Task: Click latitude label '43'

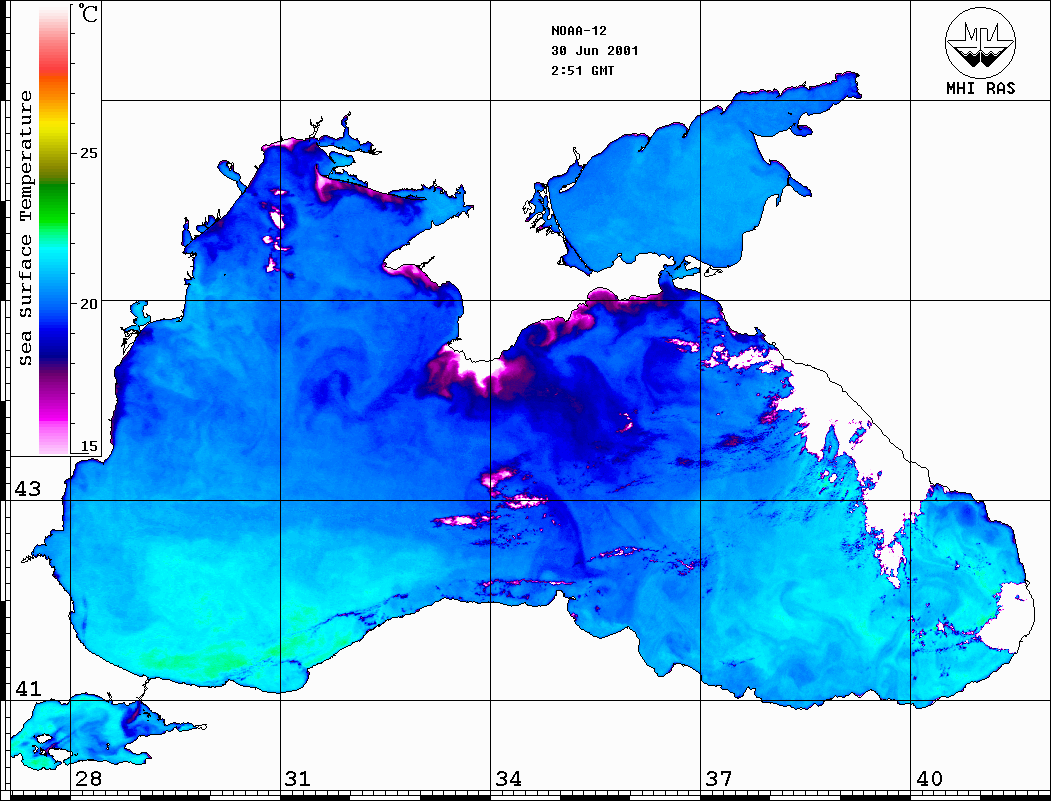Action: pyautogui.click(x=27, y=489)
